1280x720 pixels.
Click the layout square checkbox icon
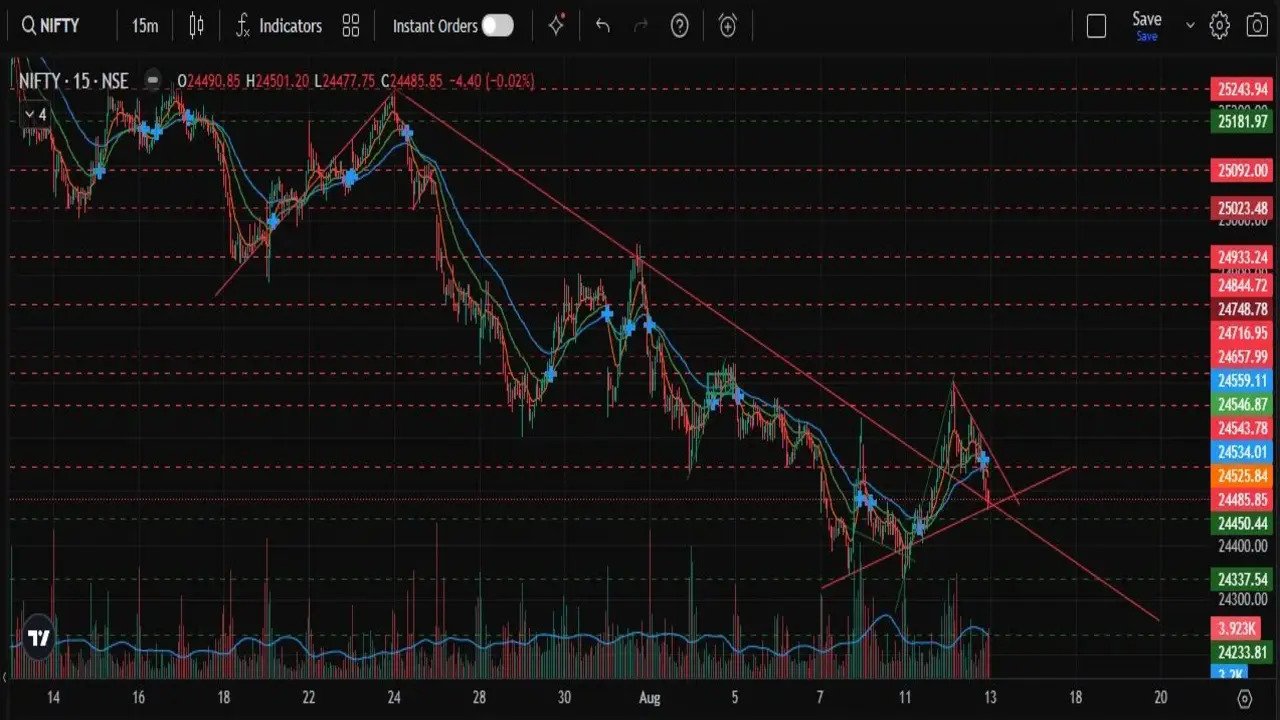pyautogui.click(x=1096, y=26)
